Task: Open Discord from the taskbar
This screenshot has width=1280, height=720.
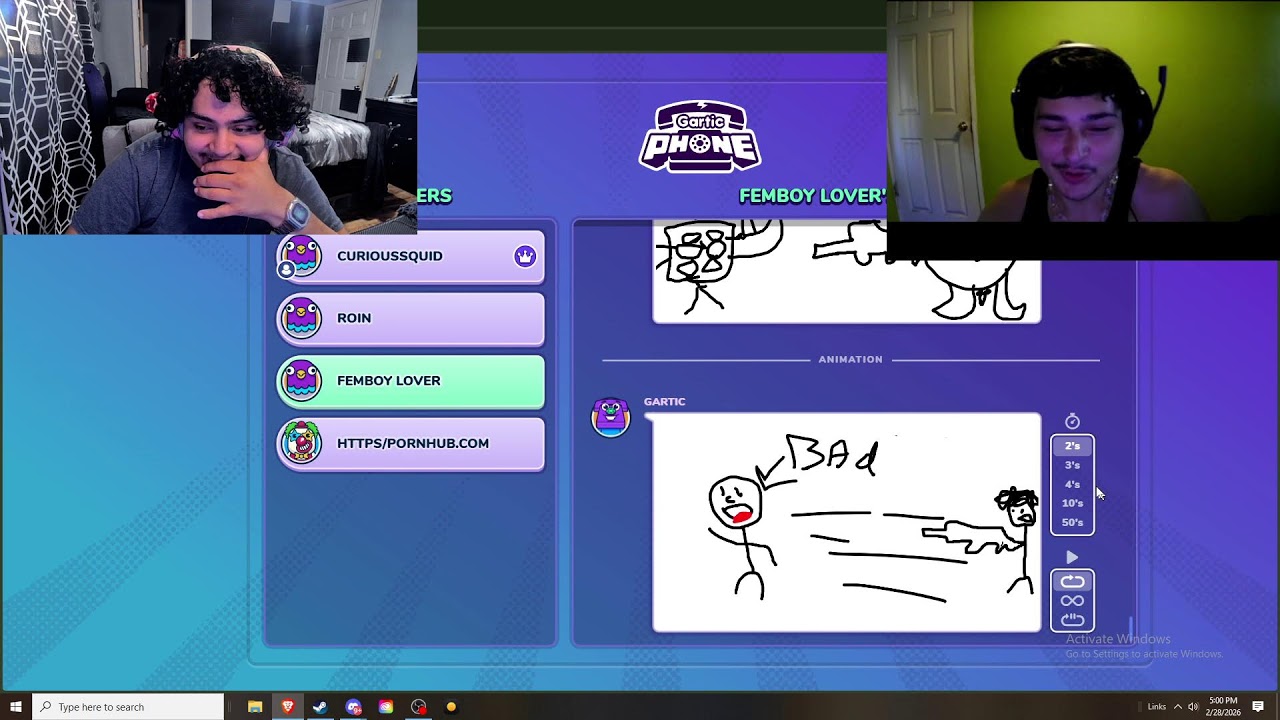Action: [x=353, y=707]
